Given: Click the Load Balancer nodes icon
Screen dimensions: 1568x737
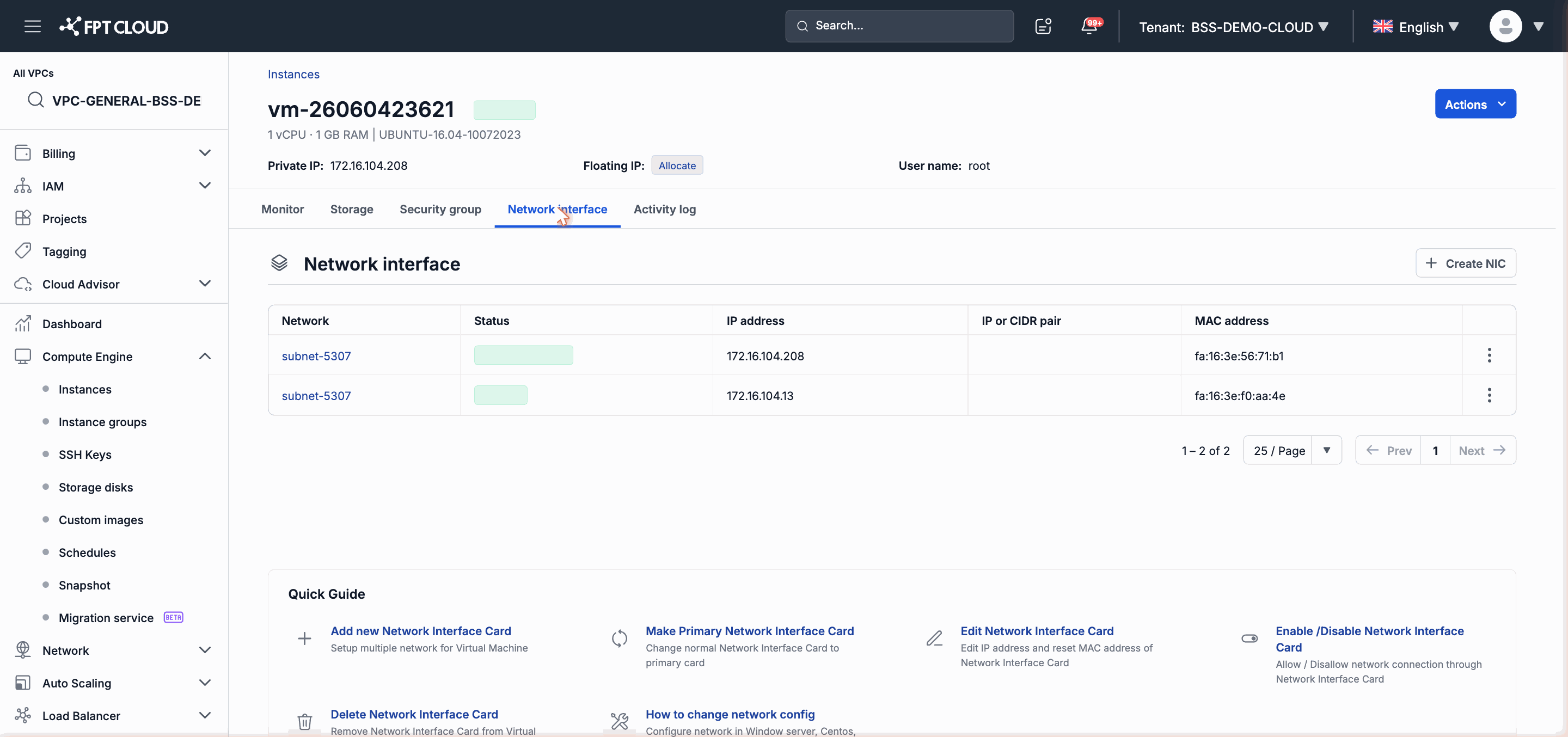Looking at the screenshot, I should point(22,715).
